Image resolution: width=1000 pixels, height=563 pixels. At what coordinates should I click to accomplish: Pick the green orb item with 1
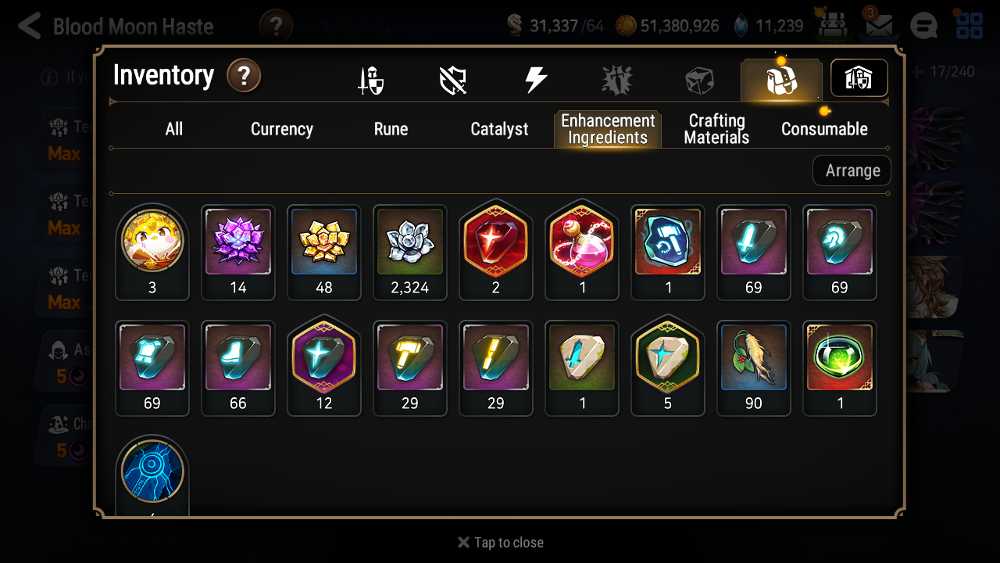pyautogui.click(x=839, y=369)
